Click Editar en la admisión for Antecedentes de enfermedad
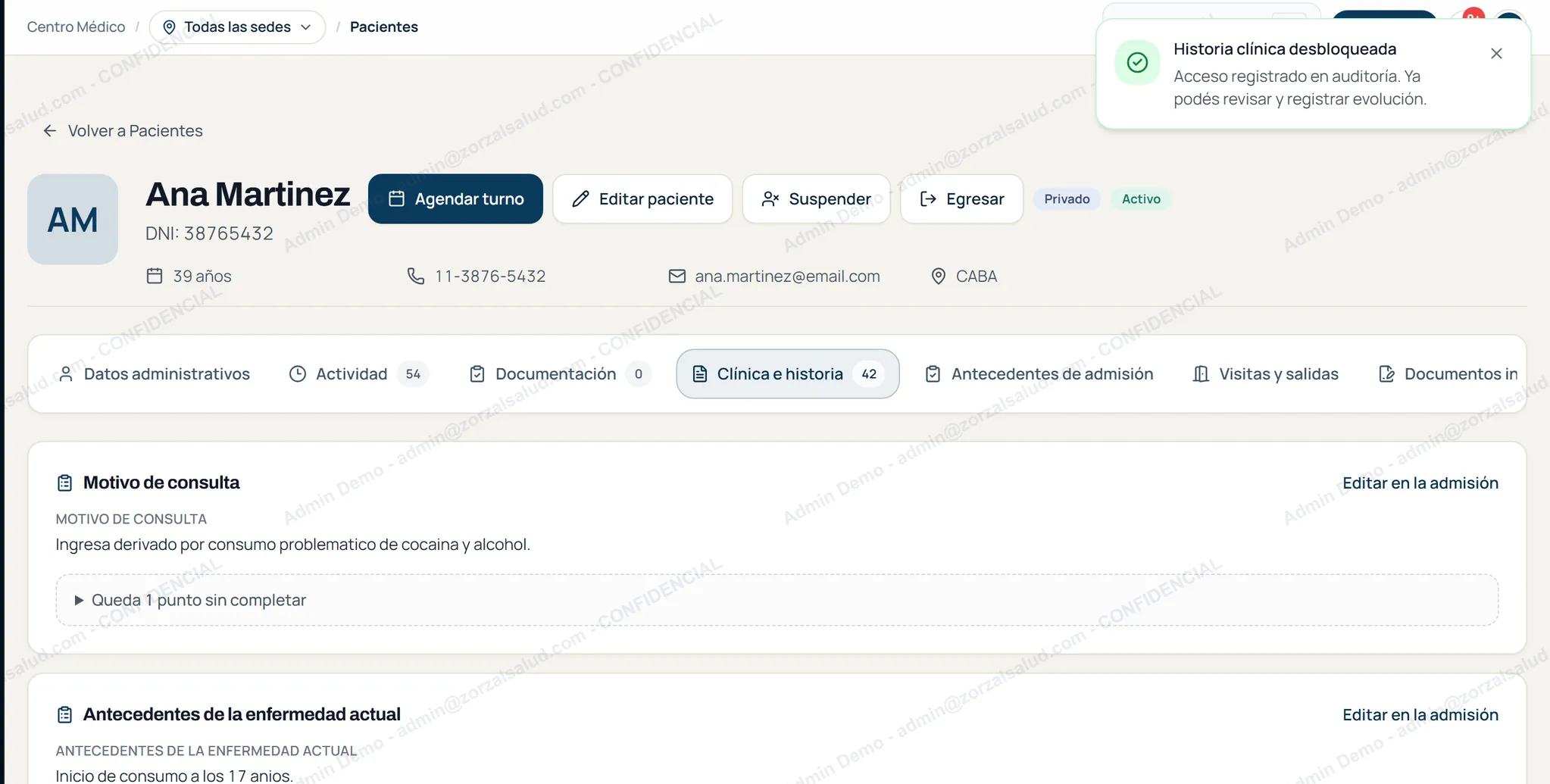Image resolution: width=1550 pixels, height=784 pixels. click(x=1420, y=715)
